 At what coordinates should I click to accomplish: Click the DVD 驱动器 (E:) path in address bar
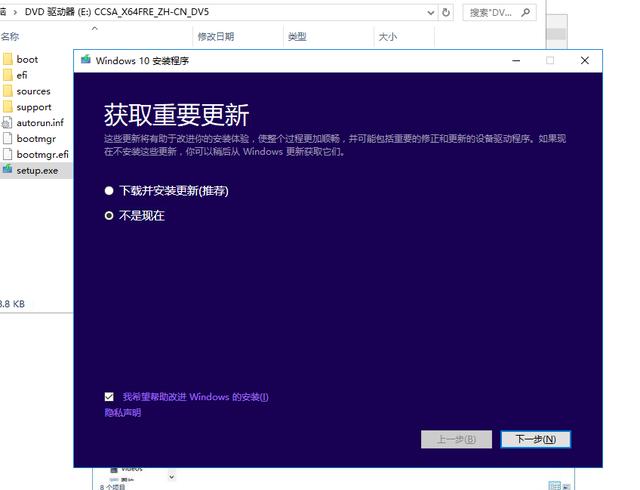[117, 12]
